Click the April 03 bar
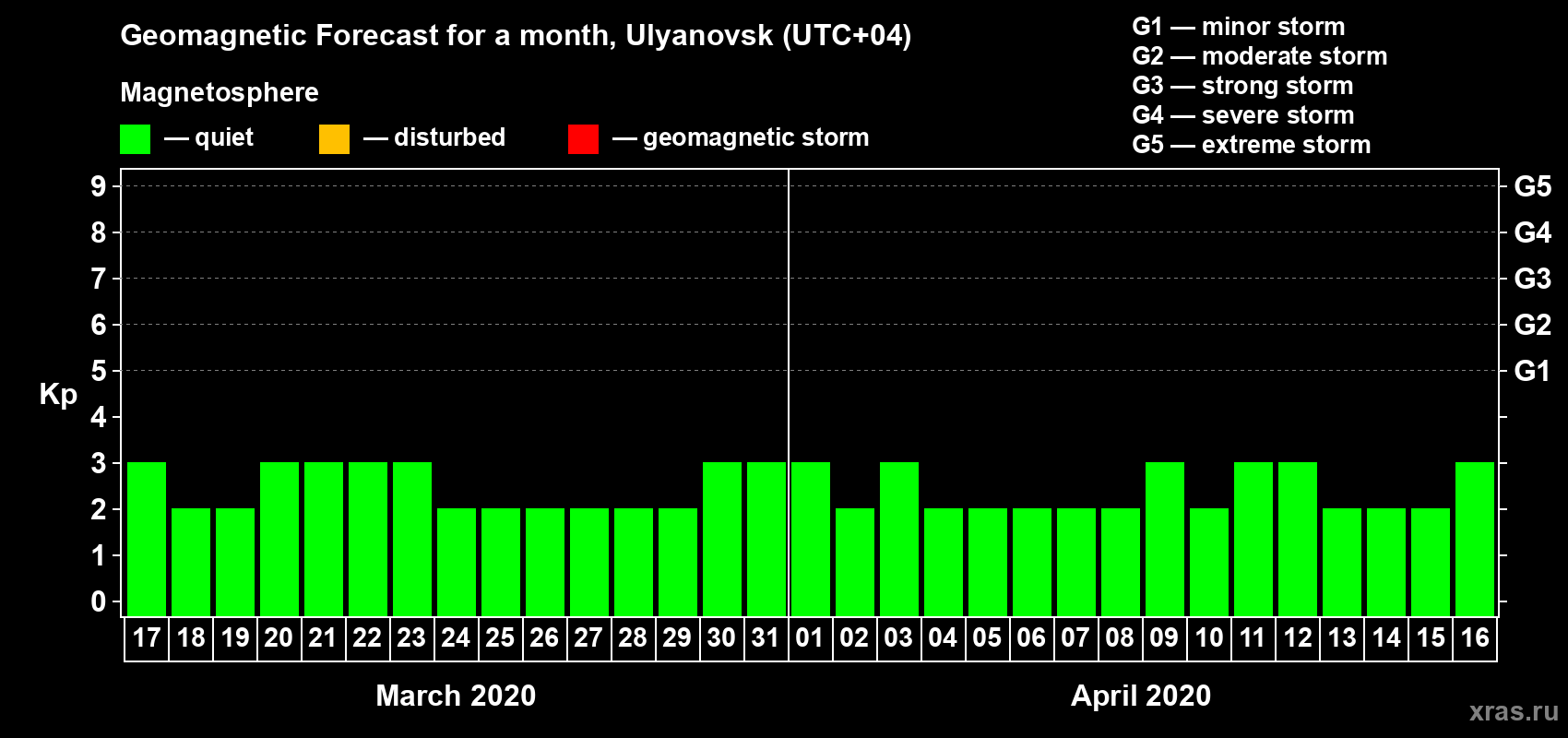1568x738 pixels. click(x=899, y=539)
